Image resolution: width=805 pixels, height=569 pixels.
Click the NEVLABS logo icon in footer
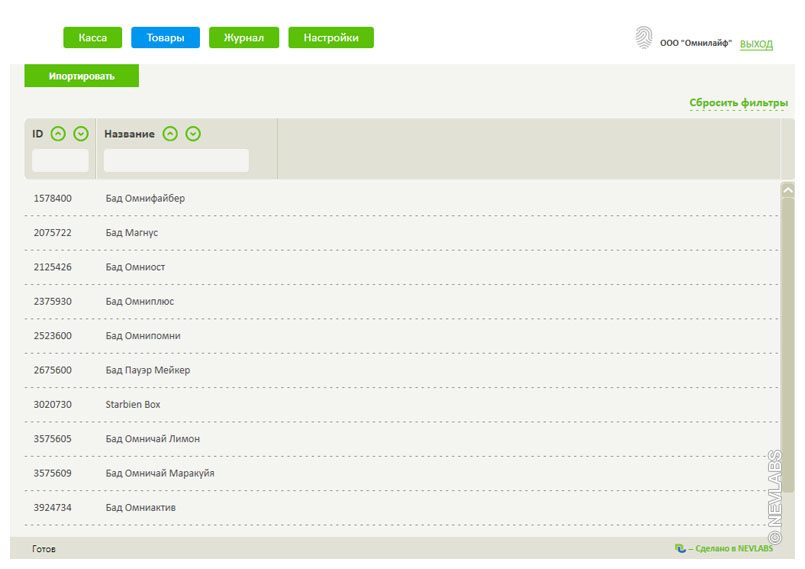tap(680, 549)
